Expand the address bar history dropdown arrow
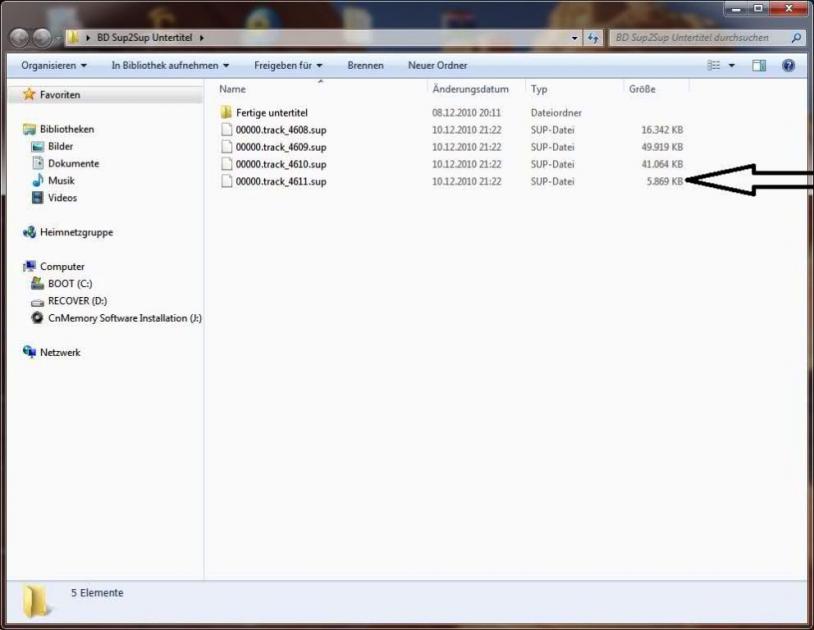814x630 pixels. click(574, 38)
